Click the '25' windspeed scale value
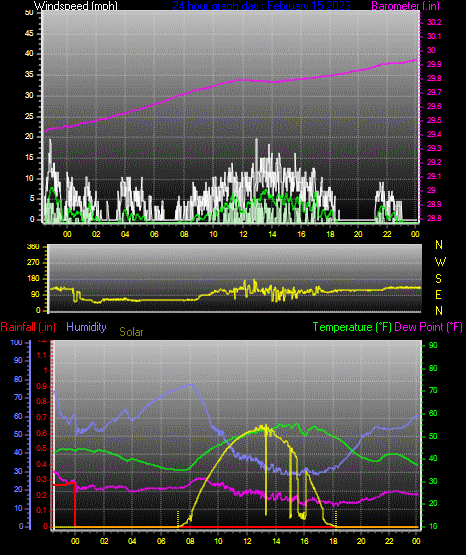This screenshot has width=466, height=555. tap(29, 116)
